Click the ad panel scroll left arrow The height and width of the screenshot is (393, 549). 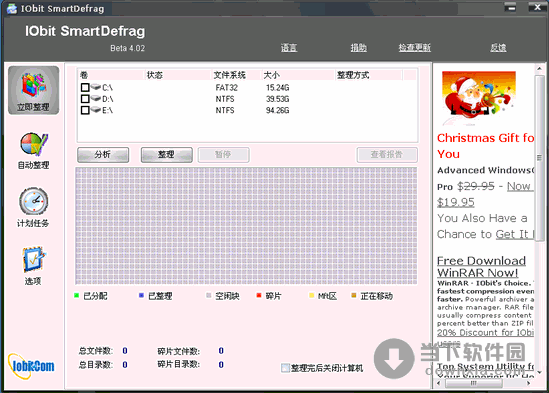pyautogui.click(x=439, y=383)
